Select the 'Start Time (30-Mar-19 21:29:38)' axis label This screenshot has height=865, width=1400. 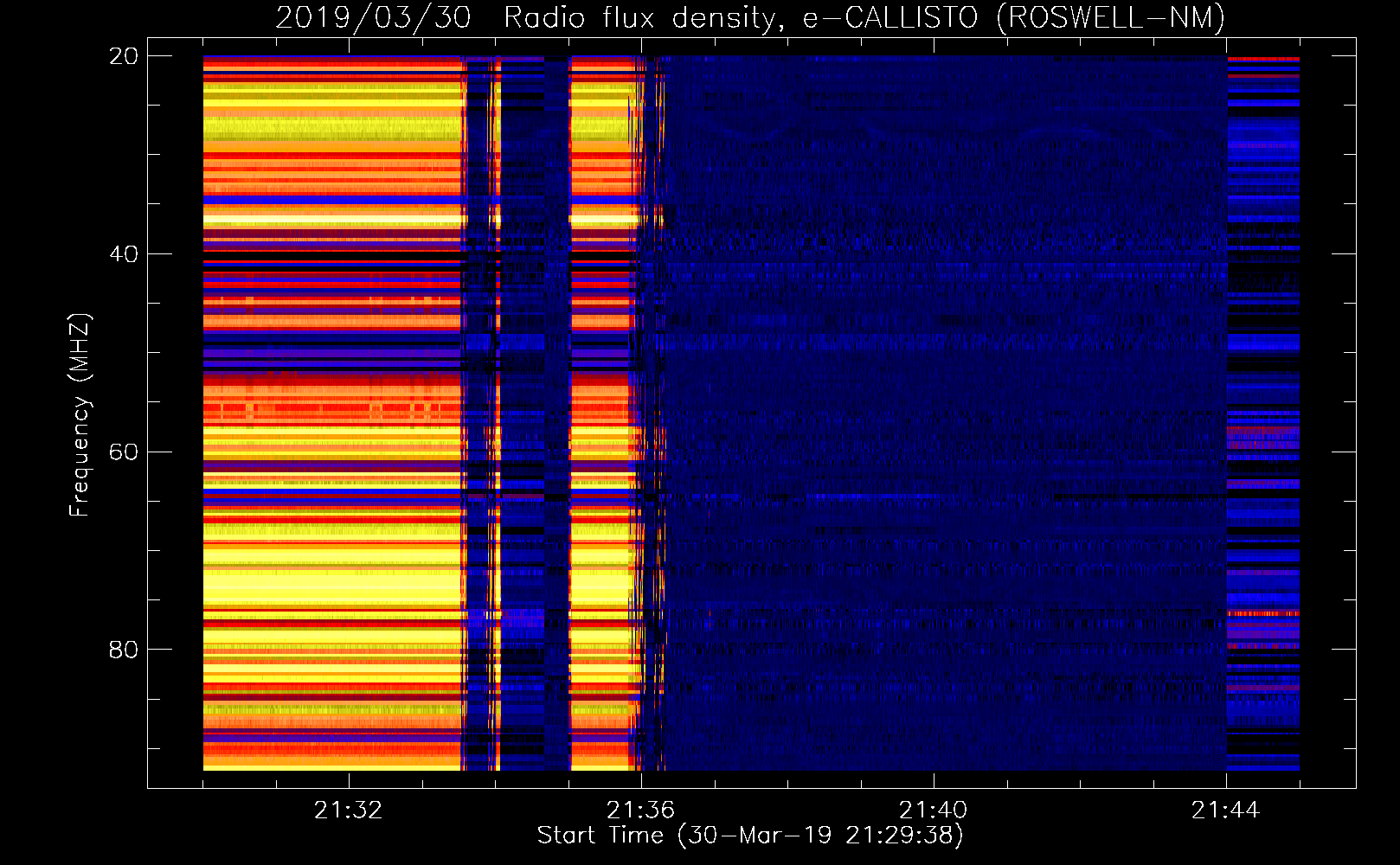coord(750,836)
